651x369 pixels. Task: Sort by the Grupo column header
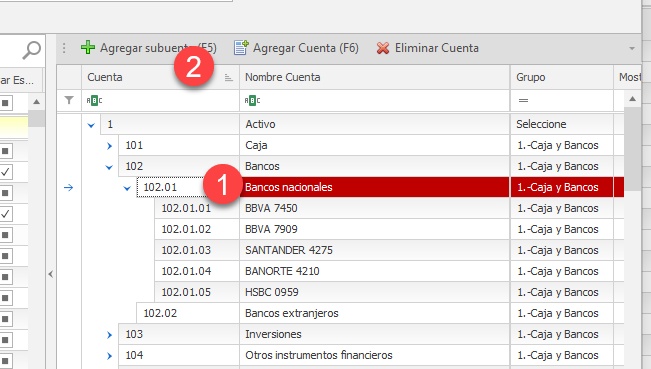point(562,77)
